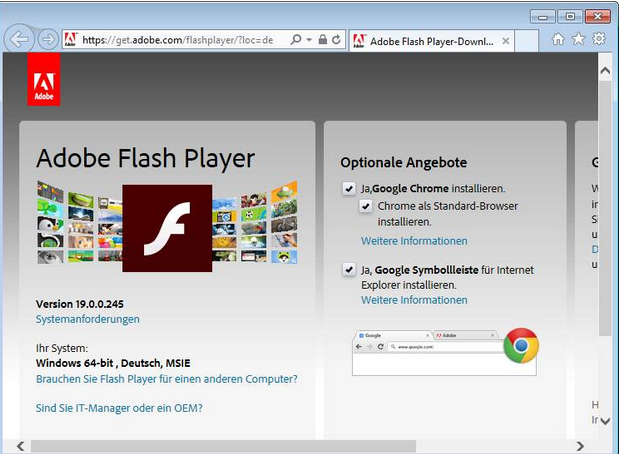Click the horizontal scrollbar thumb

[223, 446]
